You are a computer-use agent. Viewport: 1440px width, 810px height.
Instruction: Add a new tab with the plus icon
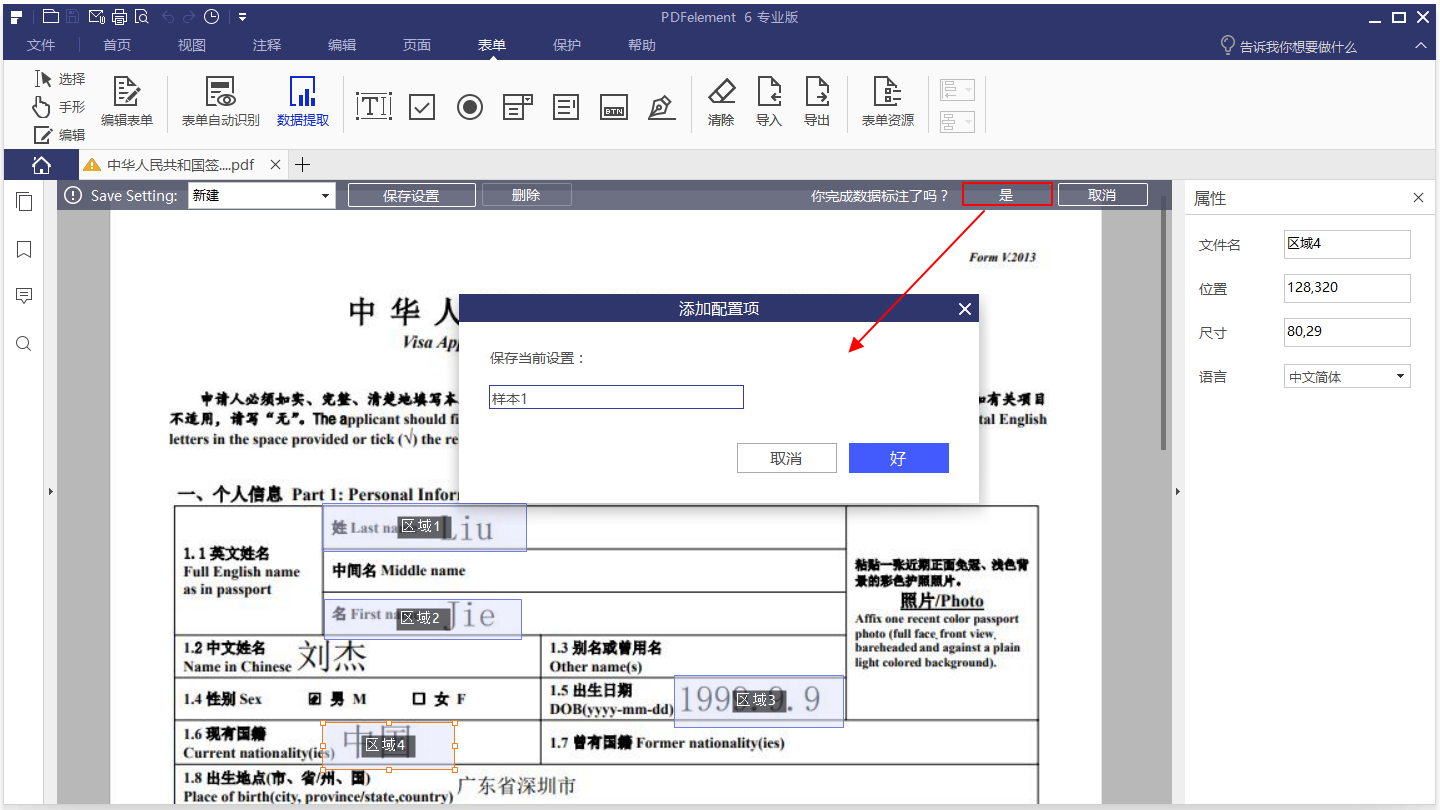pyautogui.click(x=303, y=165)
